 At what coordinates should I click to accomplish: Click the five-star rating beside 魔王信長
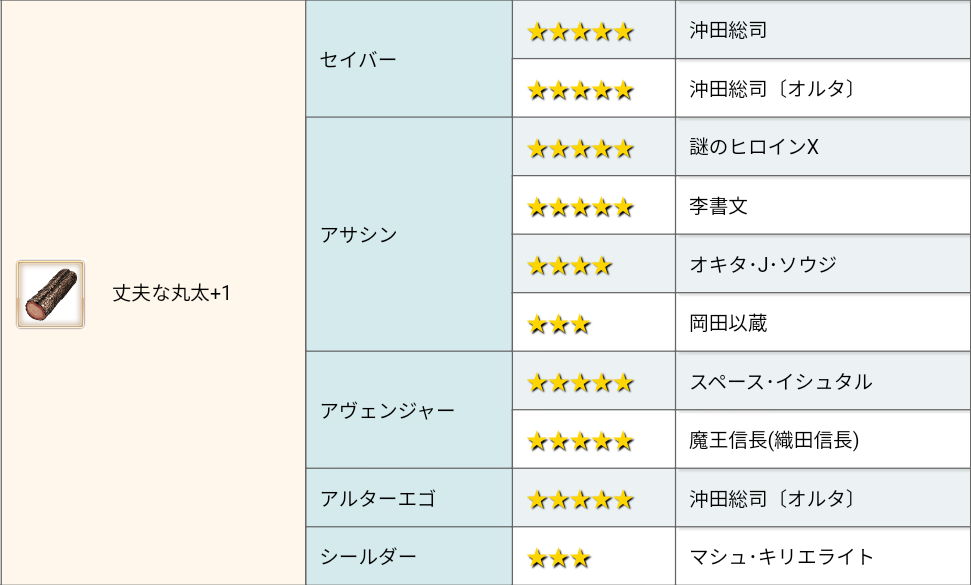[580, 440]
